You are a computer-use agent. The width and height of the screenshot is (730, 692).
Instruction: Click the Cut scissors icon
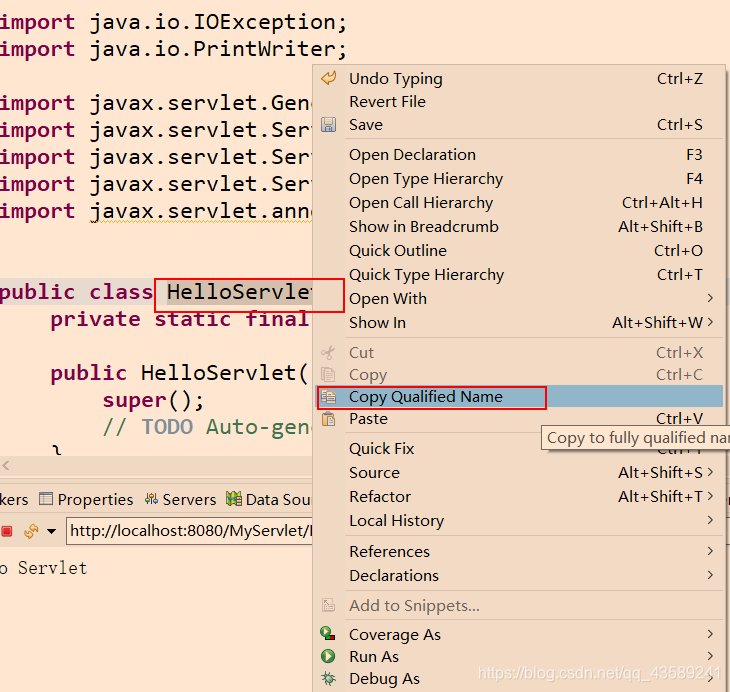point(328,353)
